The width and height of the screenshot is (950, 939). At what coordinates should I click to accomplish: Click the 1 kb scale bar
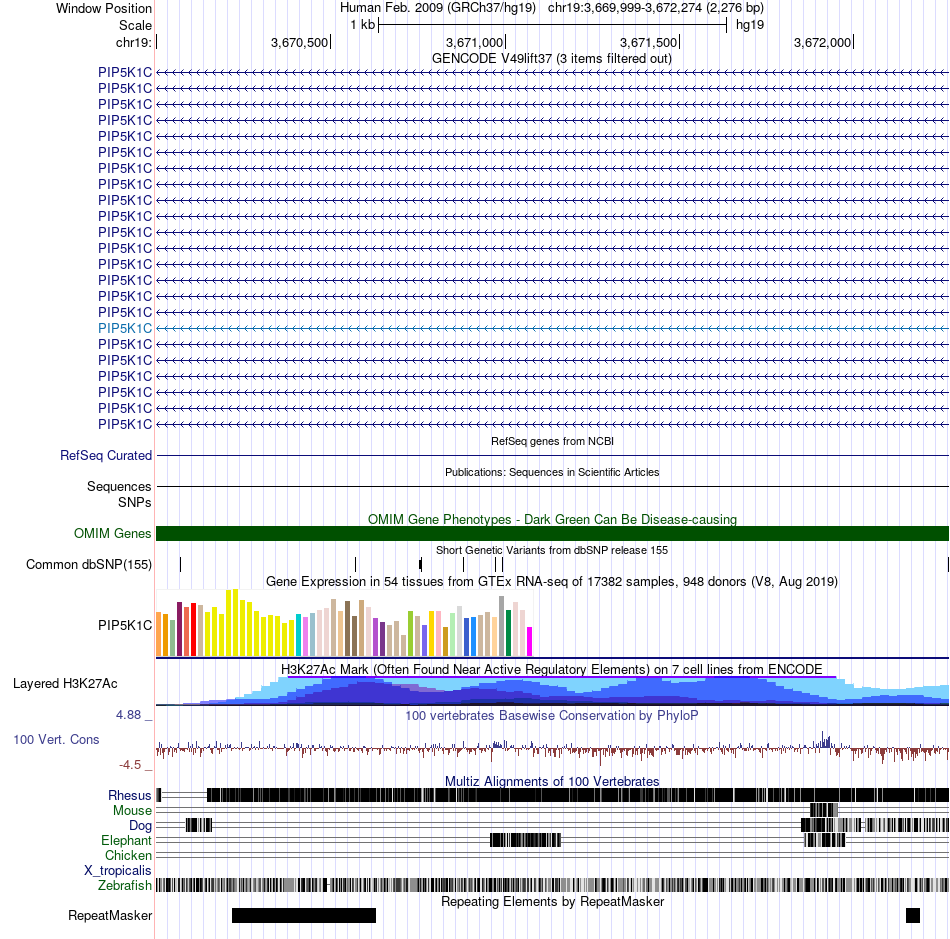click(x=552, y=25)
